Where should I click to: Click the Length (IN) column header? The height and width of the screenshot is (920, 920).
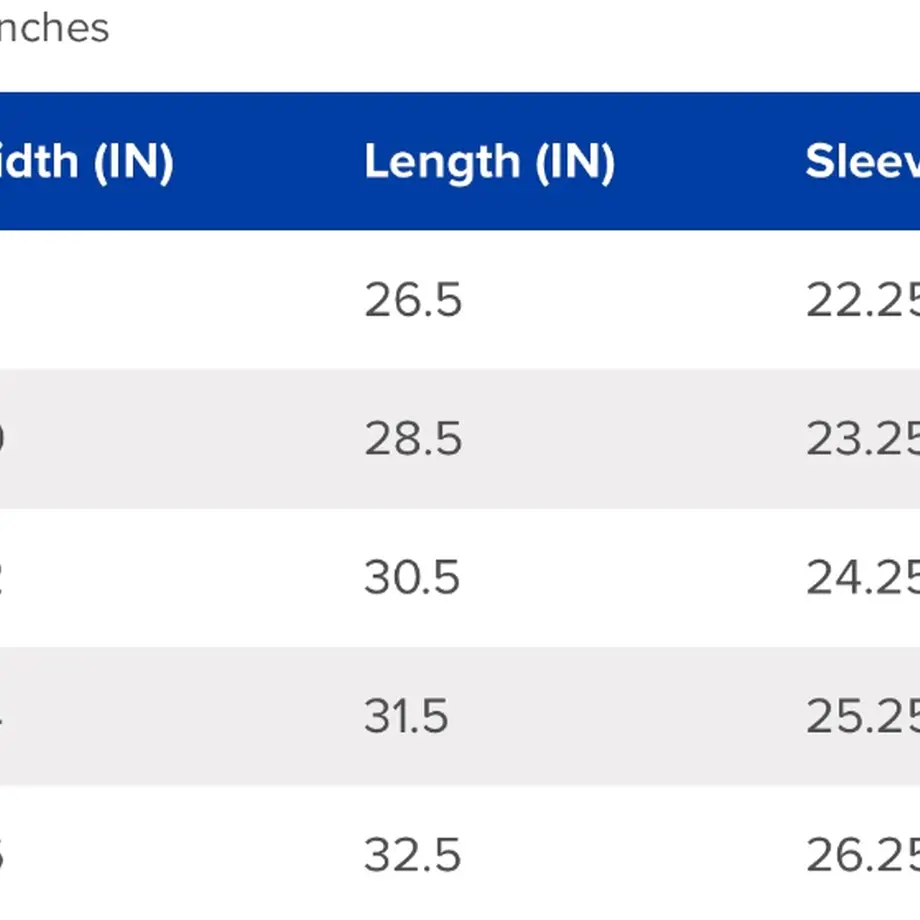[489, 162]
